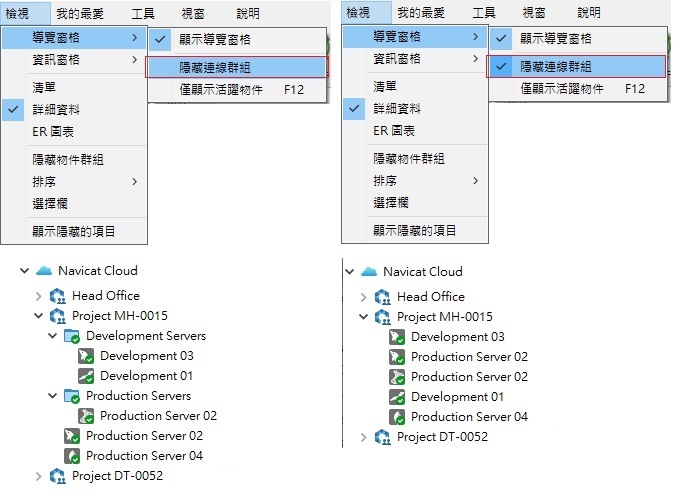This screenshot has width=674, height=496.
Task: Select Production Server 04 in the left tree
Action: [144, 456]
